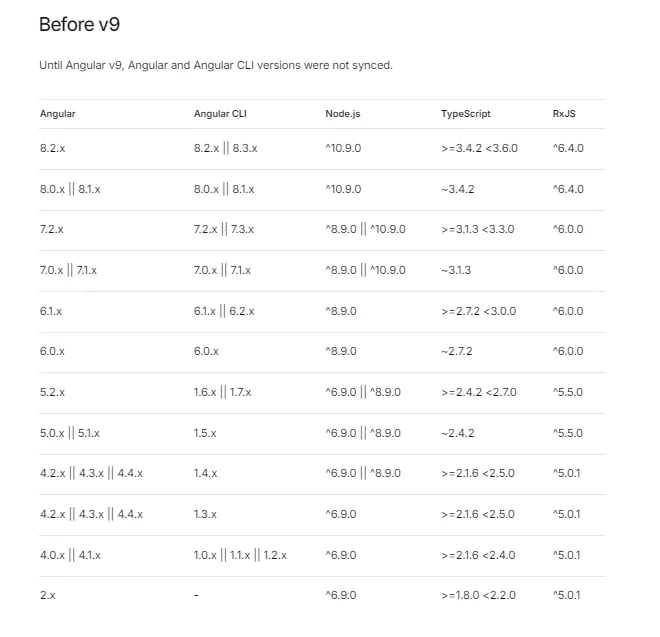The height and width of the screenshot is (637, 660).
Task: Click Angular CLI cell '1.3.x'
Action: pyautogui.click(x=206, y=514)
